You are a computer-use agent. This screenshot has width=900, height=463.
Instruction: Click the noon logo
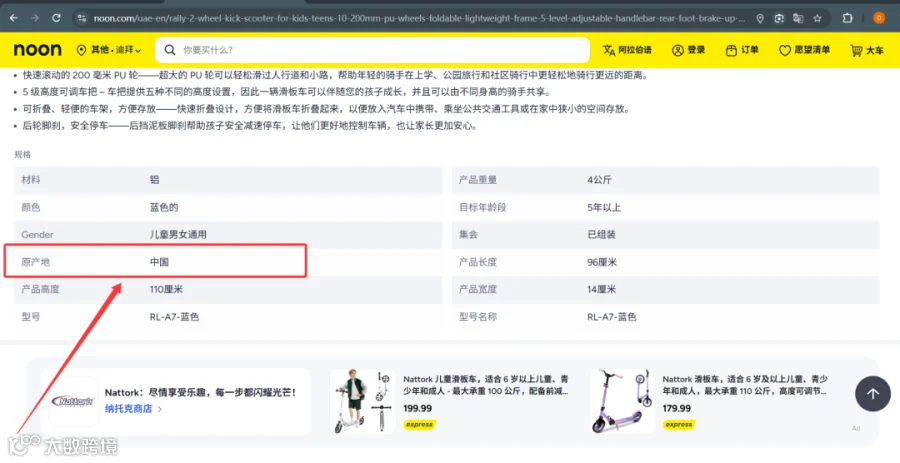pyautogui.click(x=37, y=50)
